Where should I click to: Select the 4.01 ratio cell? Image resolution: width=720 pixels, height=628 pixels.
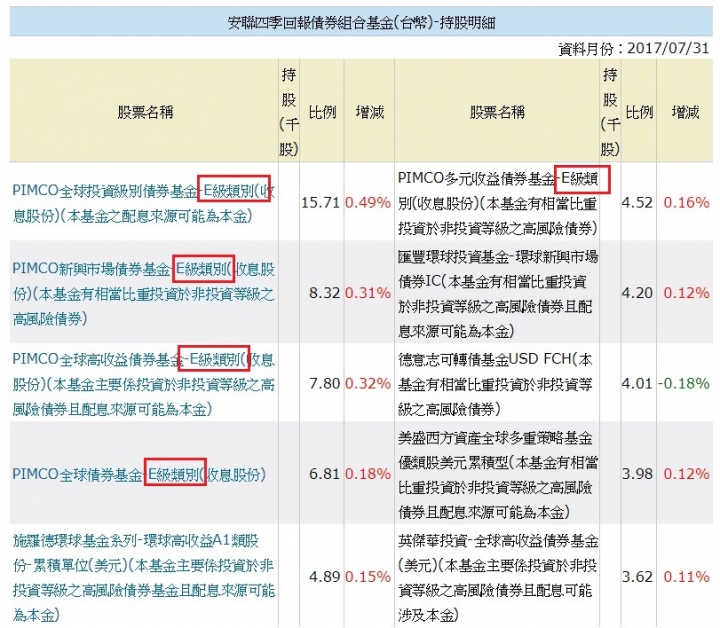[x=637, y=383]
